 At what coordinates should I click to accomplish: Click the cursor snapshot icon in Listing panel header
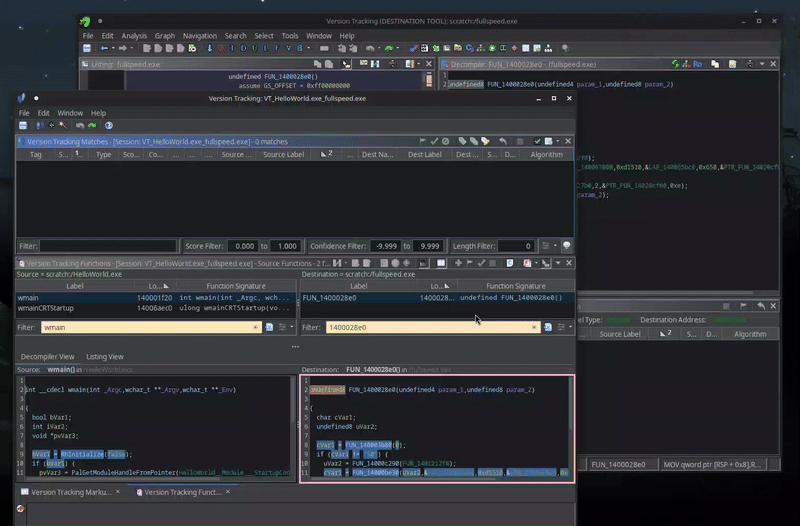[x=346, y=64]
